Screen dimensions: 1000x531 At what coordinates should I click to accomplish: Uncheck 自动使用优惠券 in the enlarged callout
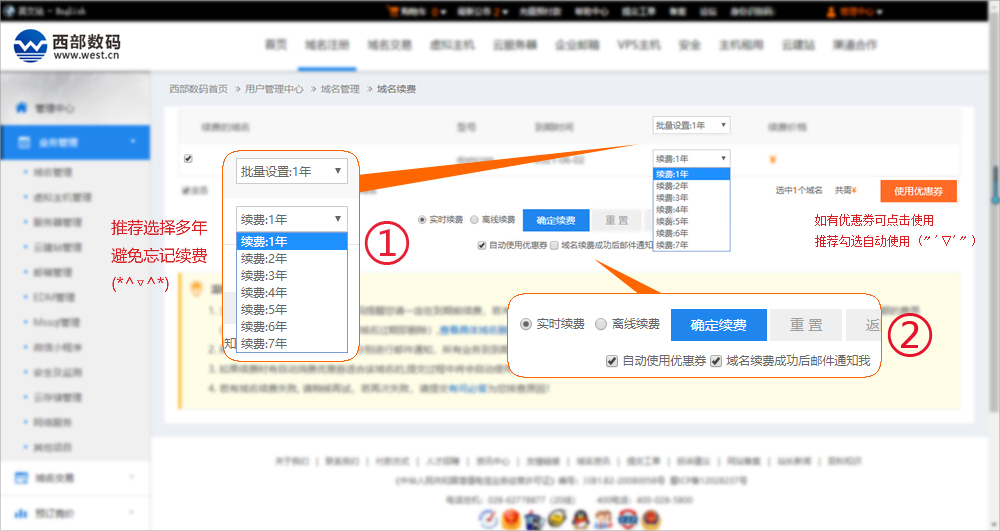tap(612, 361)
